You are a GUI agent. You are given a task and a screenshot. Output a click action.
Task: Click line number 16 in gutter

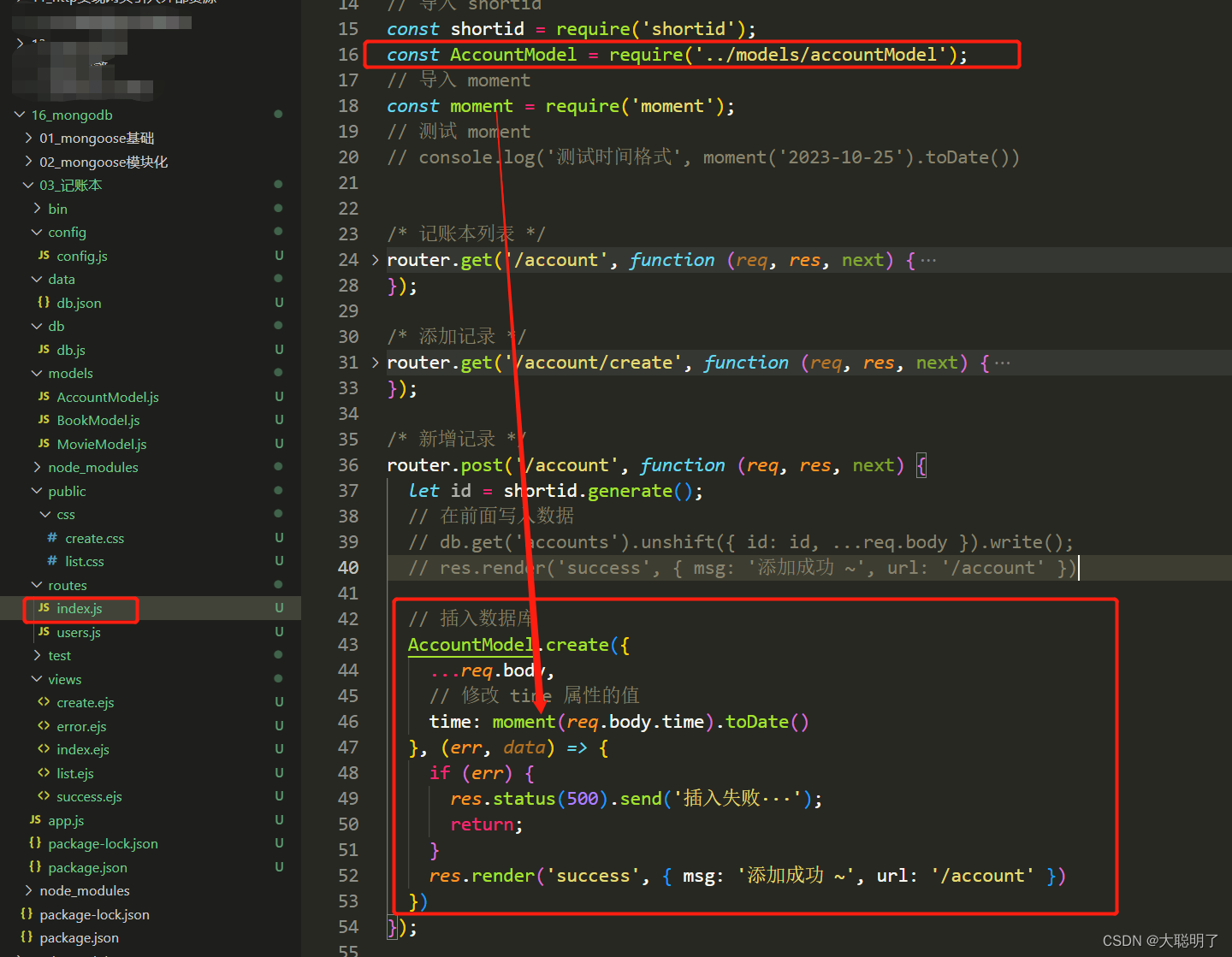[348, 55]
